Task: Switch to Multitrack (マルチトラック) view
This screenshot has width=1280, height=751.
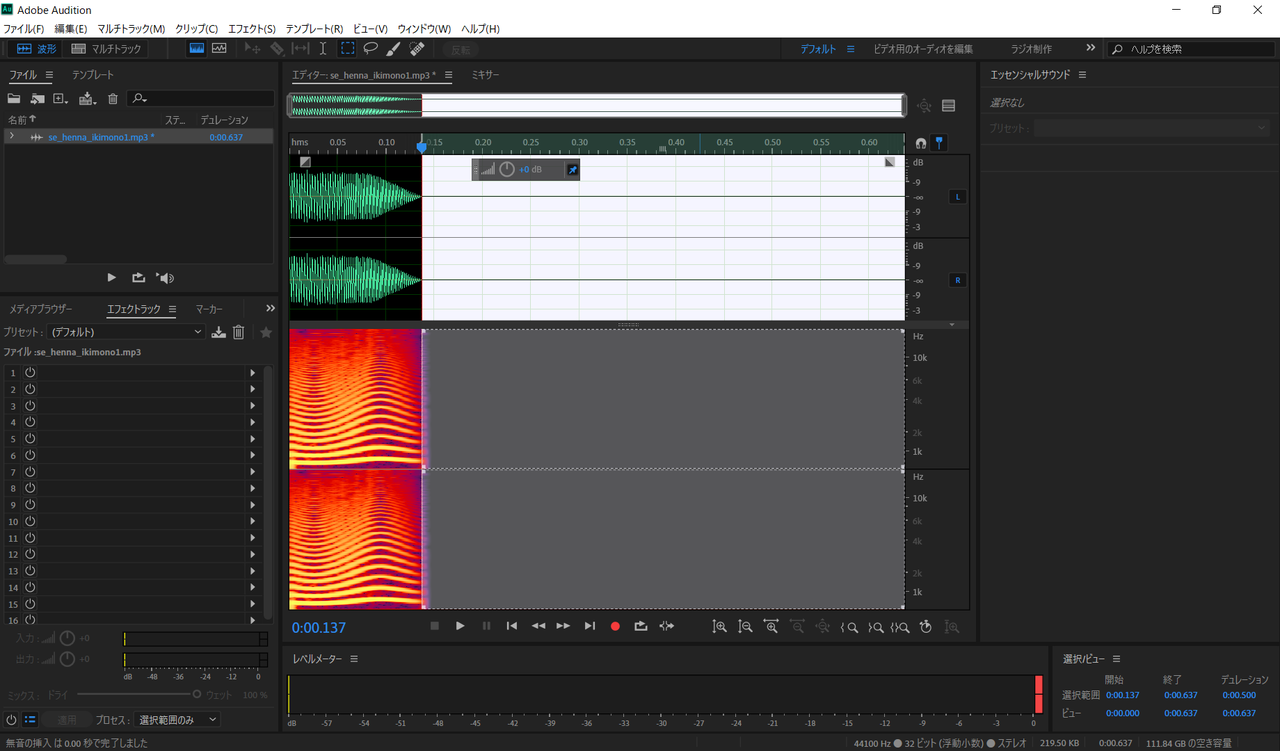Action: pos(107,48)
